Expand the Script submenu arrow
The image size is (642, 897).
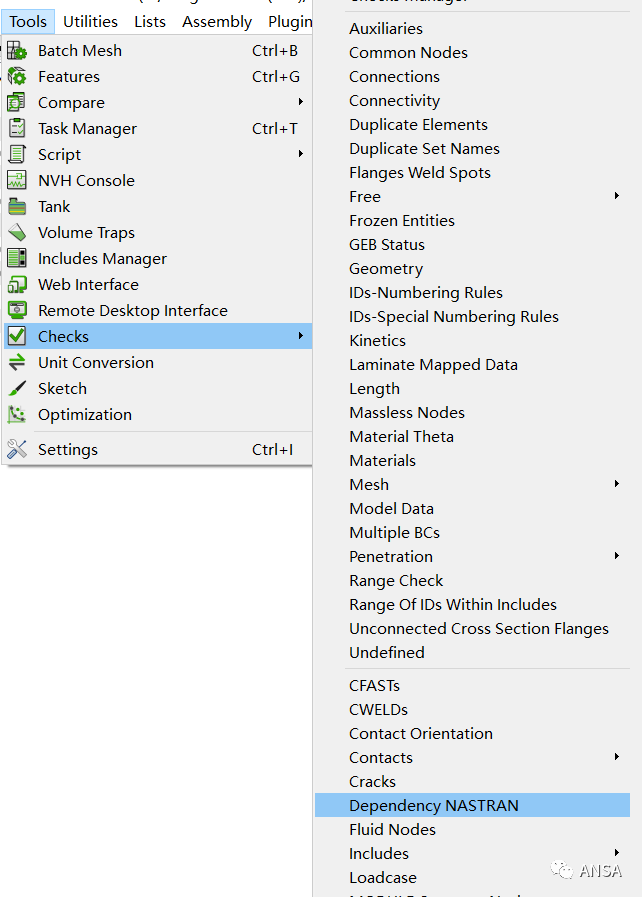[x=300, y=154]
